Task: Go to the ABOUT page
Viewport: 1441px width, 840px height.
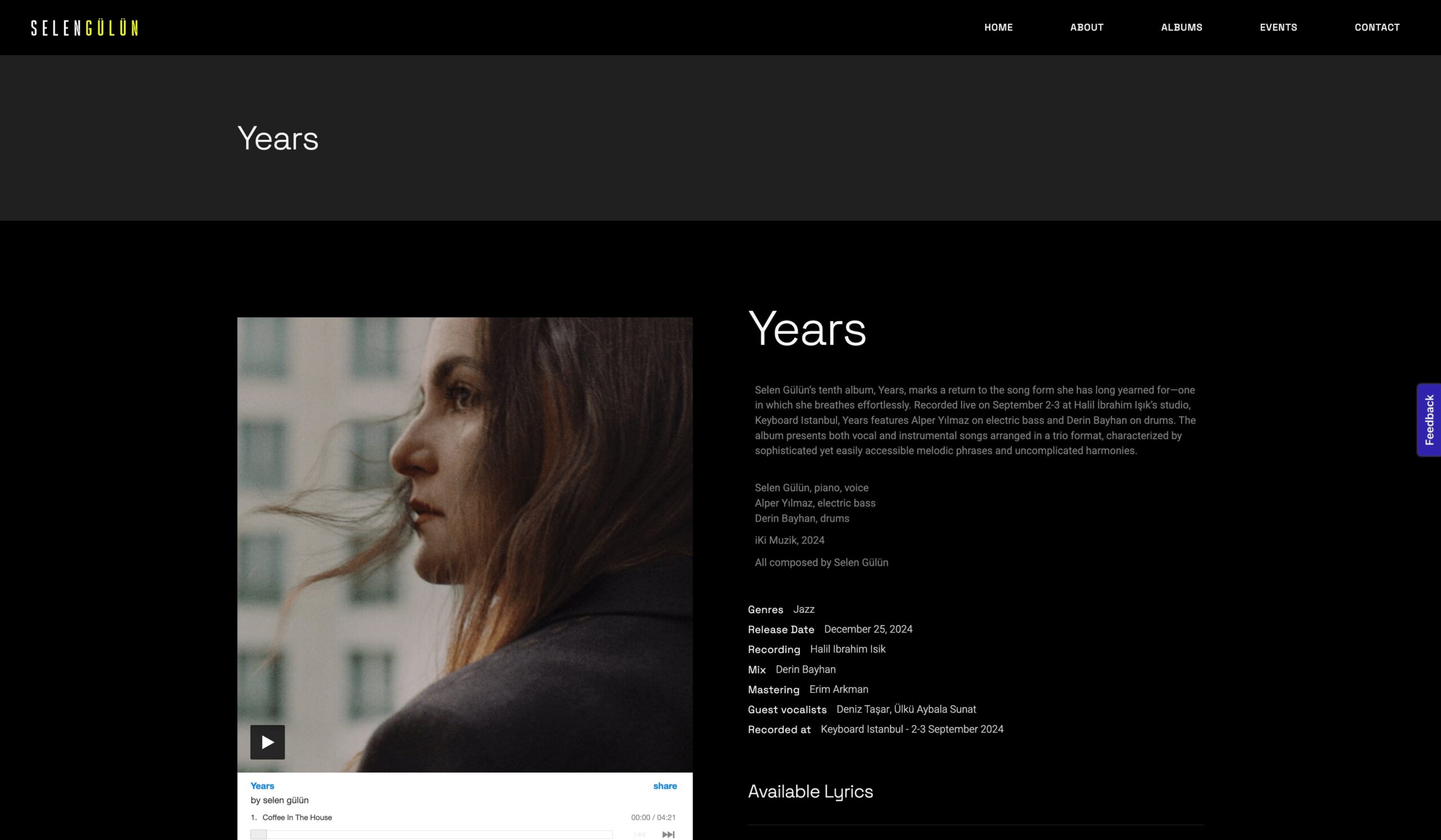Action: point(1086,28)
